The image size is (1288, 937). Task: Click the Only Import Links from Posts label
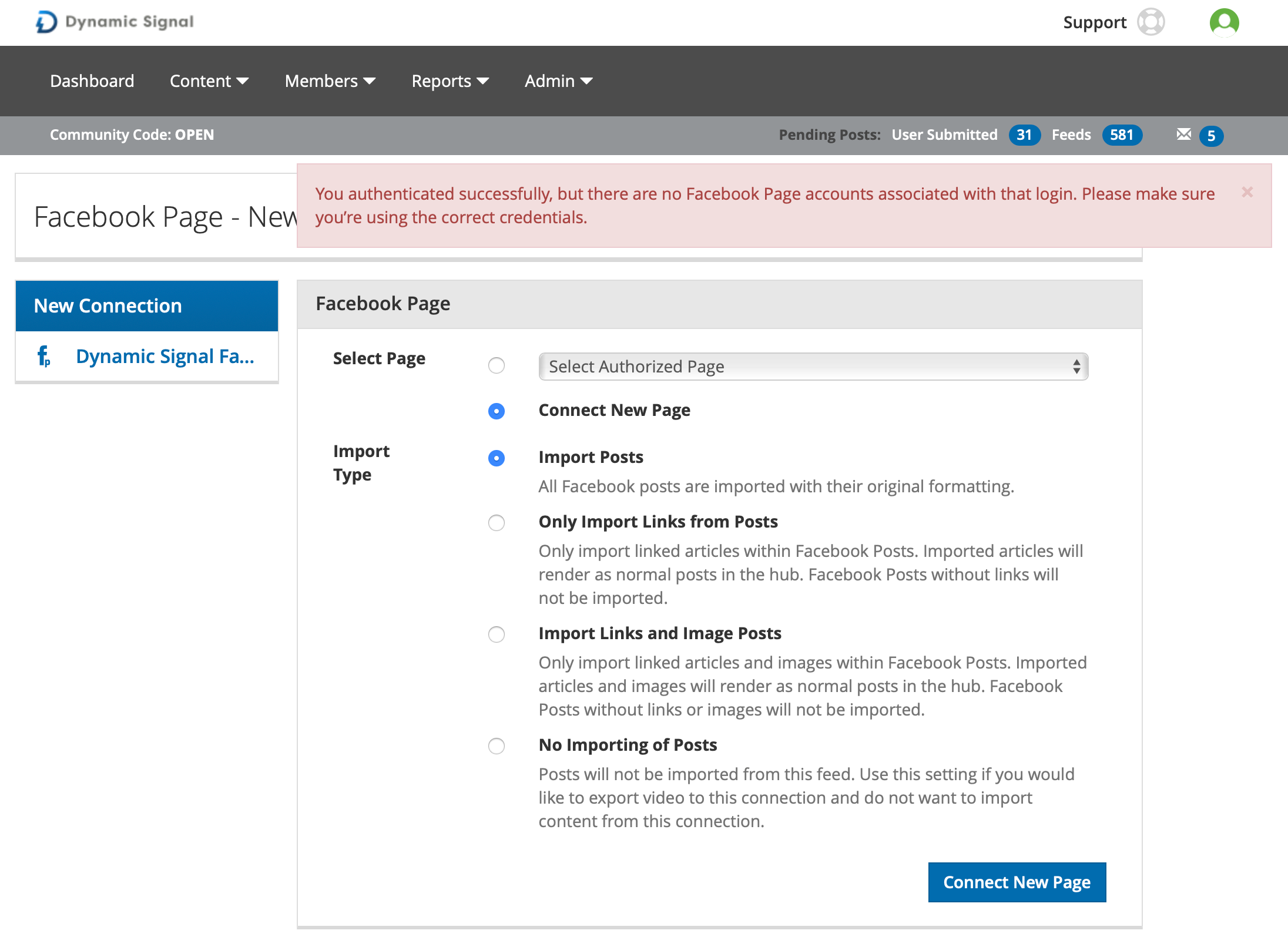point(658,522)
